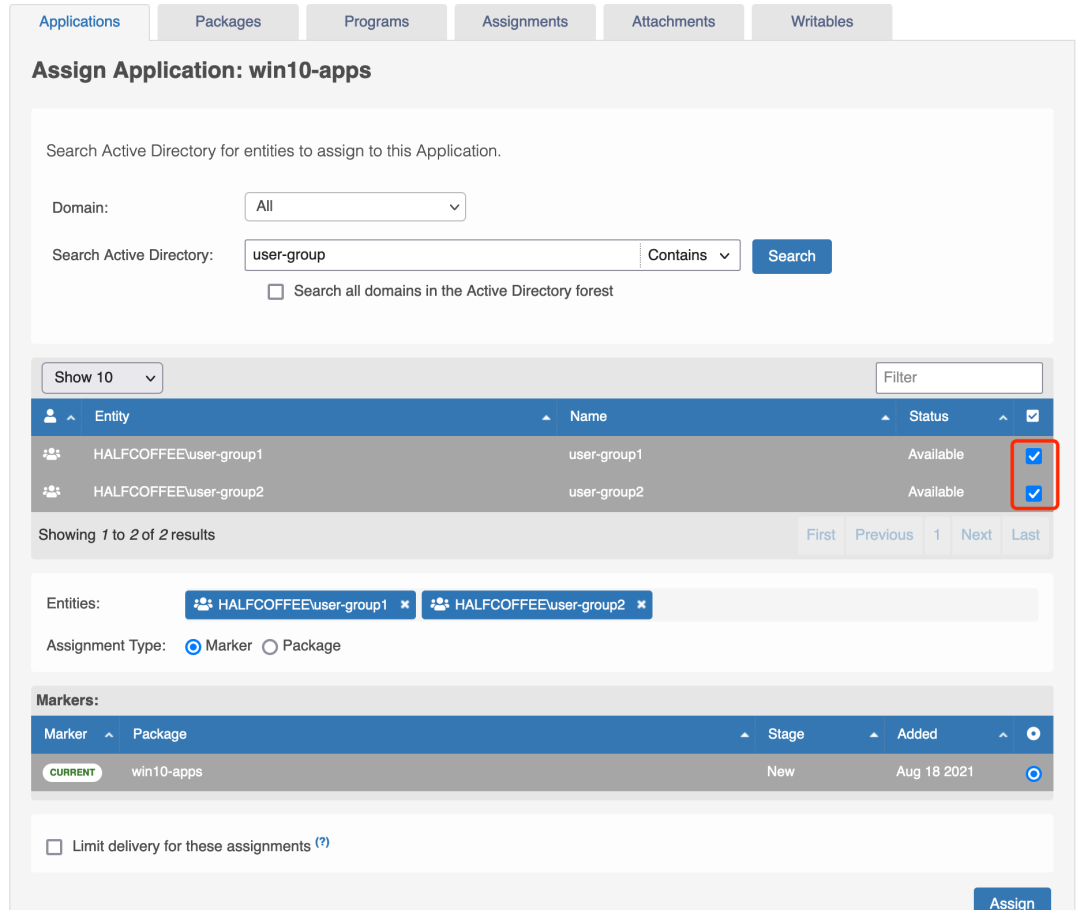Open the Contains match-type dropdown
The height and width of the screenshot is (910, 1080).
(690, 255)
